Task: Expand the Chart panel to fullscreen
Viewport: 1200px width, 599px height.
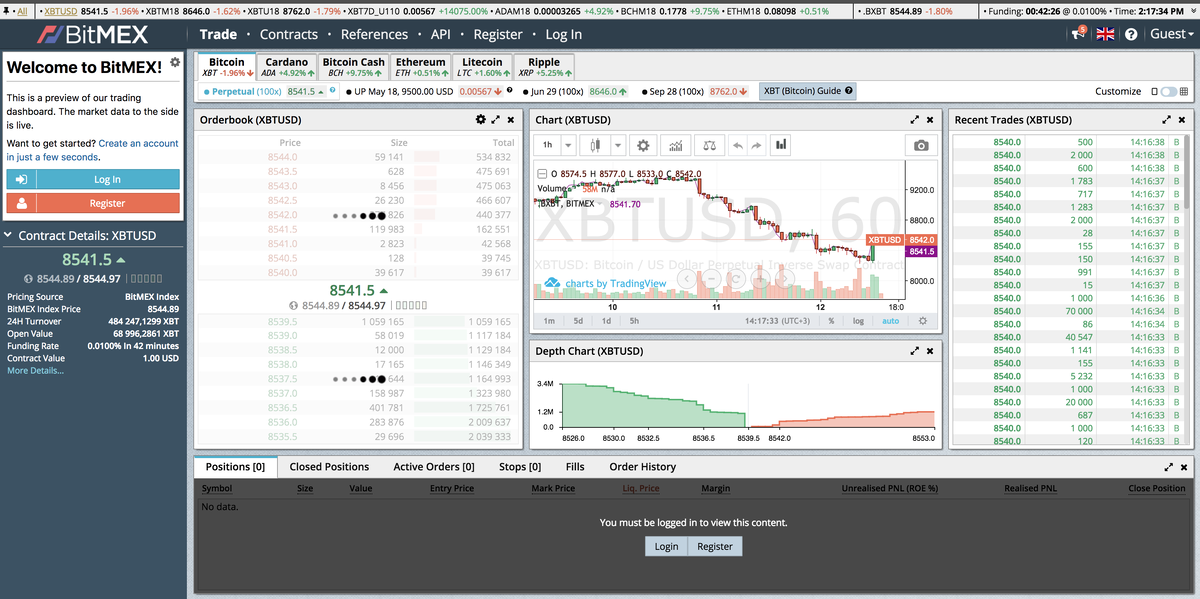Action: click(x=915, y=119)
